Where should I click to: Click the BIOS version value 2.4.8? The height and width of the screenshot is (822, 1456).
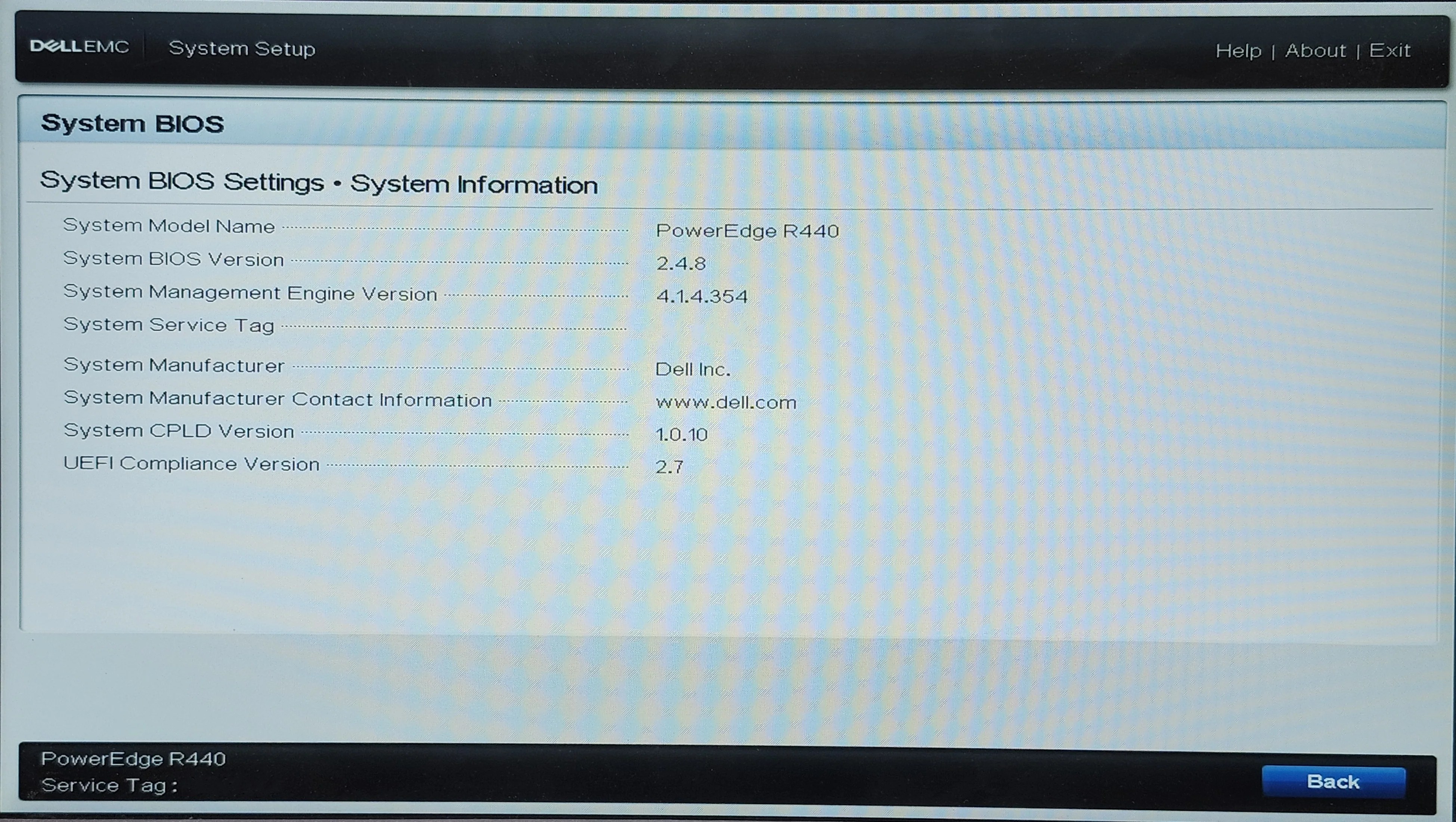681,263
